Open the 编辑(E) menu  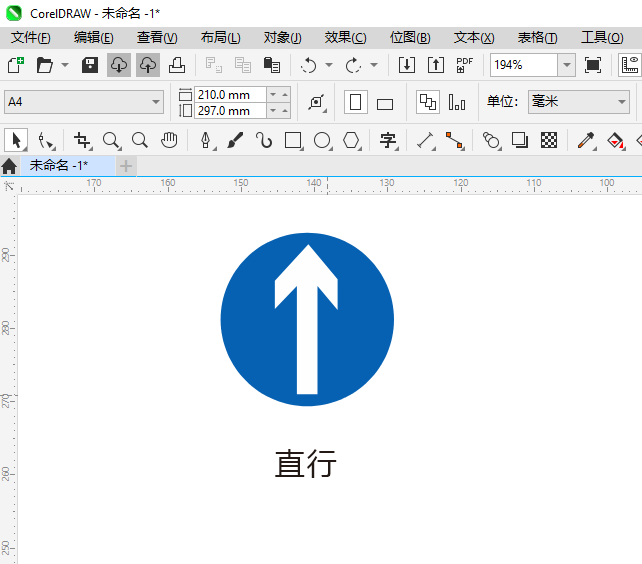[x=94, y=38]
